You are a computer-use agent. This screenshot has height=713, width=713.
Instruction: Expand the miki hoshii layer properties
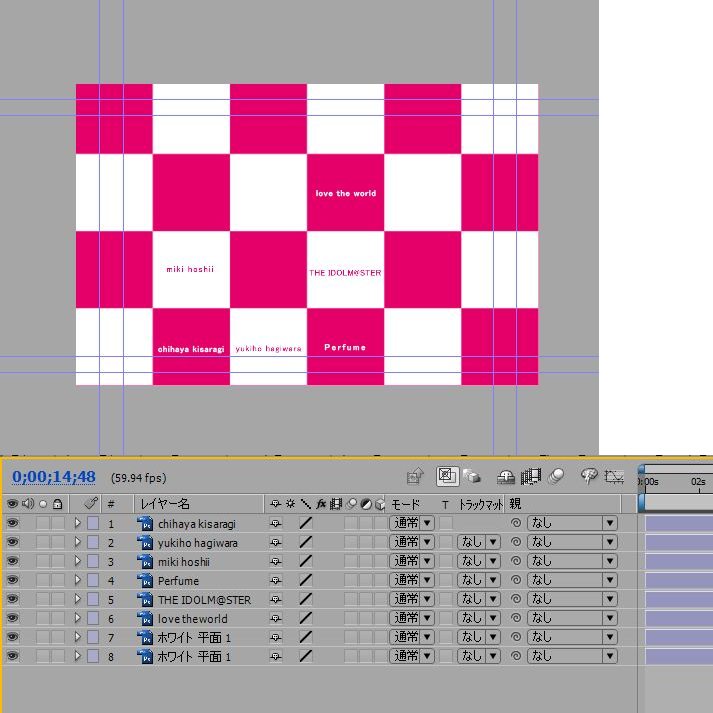pos(77,561)
